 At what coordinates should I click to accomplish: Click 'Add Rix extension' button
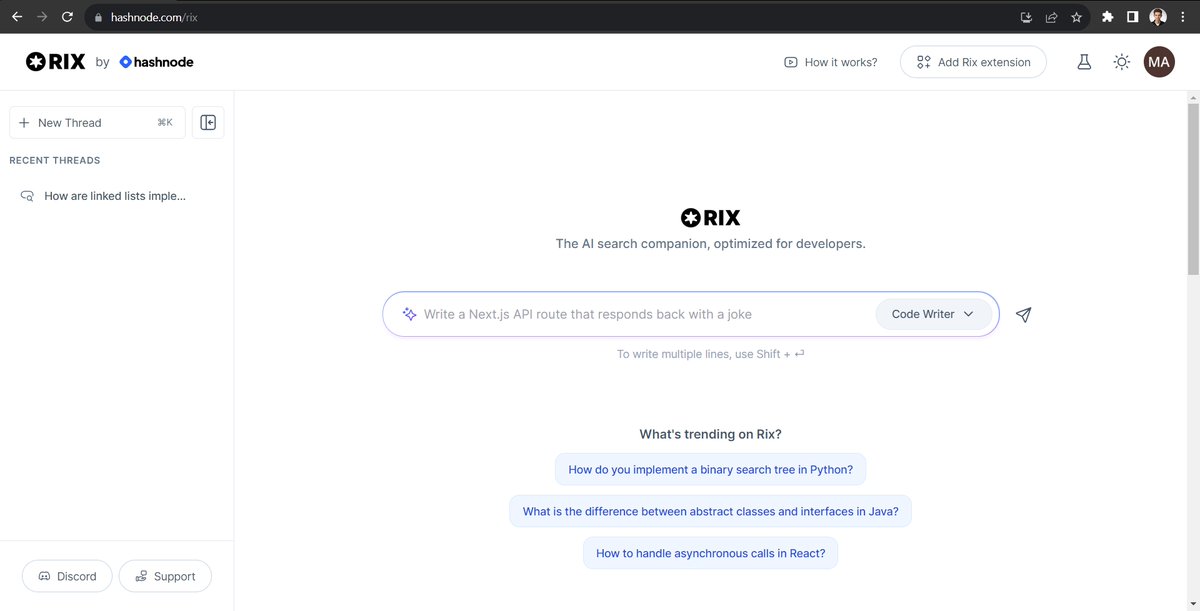tap(972, 61)
